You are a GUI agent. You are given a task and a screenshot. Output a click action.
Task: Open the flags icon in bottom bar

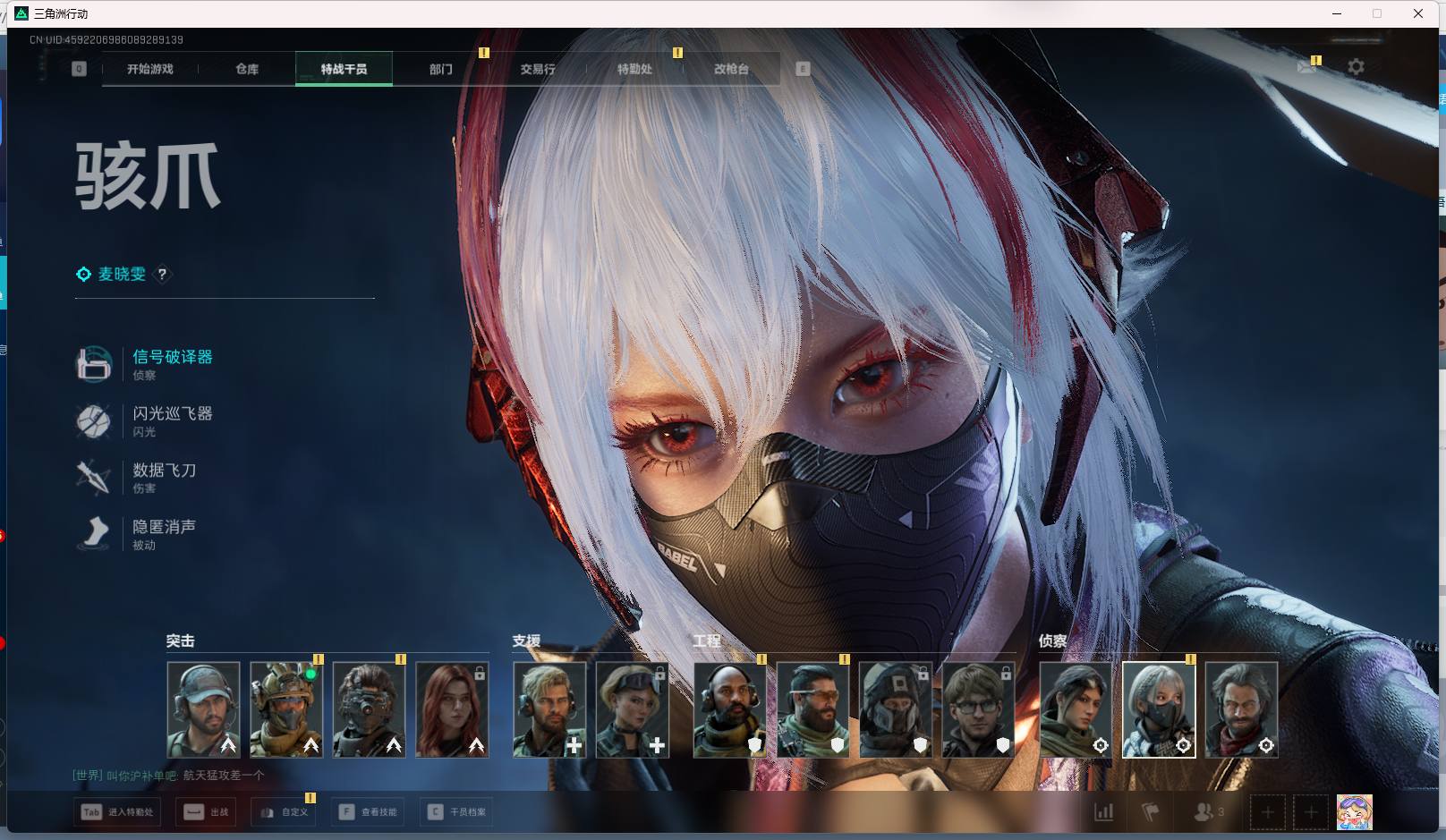pos(1151,812)
